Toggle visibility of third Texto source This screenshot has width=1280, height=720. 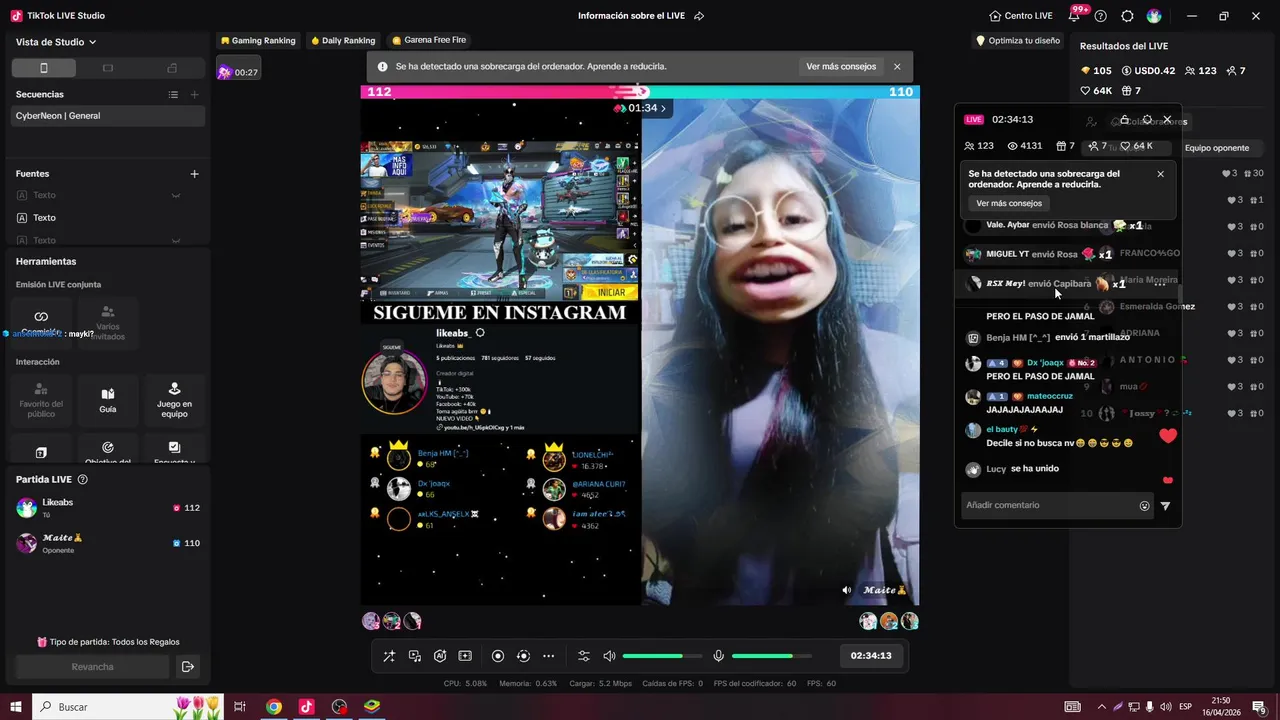(x=176, y=240)
